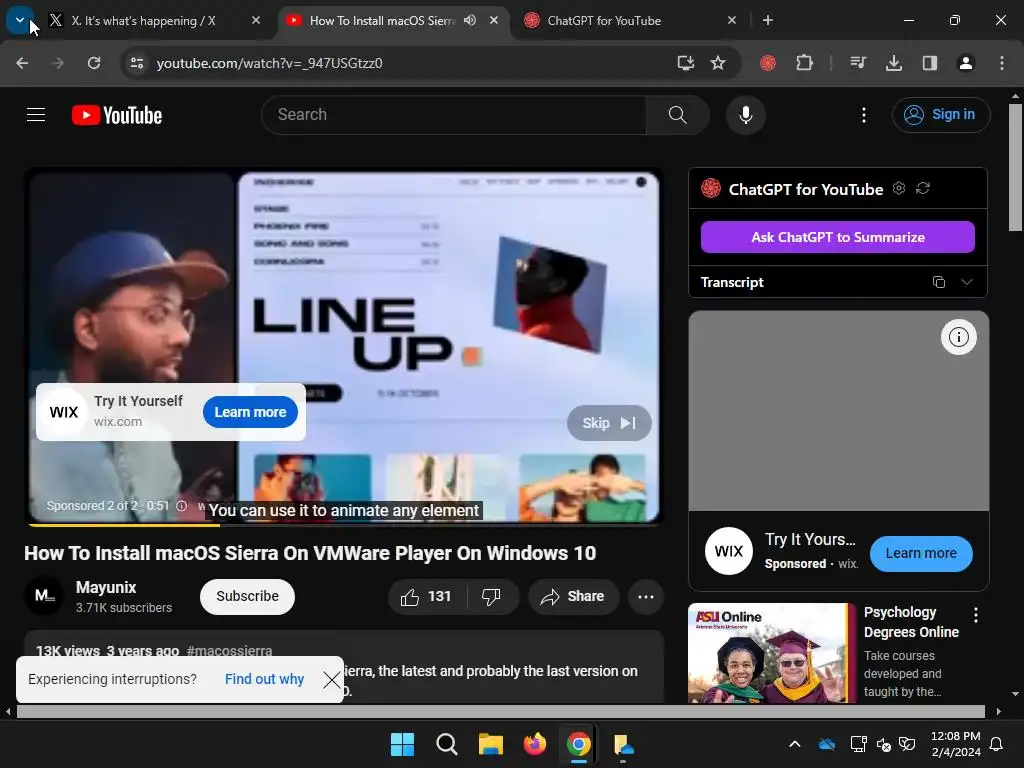This screenshot has height=768, width=1024.
Task: Mute the audio icon on the YouTube tab
Action: coord(470,20)
